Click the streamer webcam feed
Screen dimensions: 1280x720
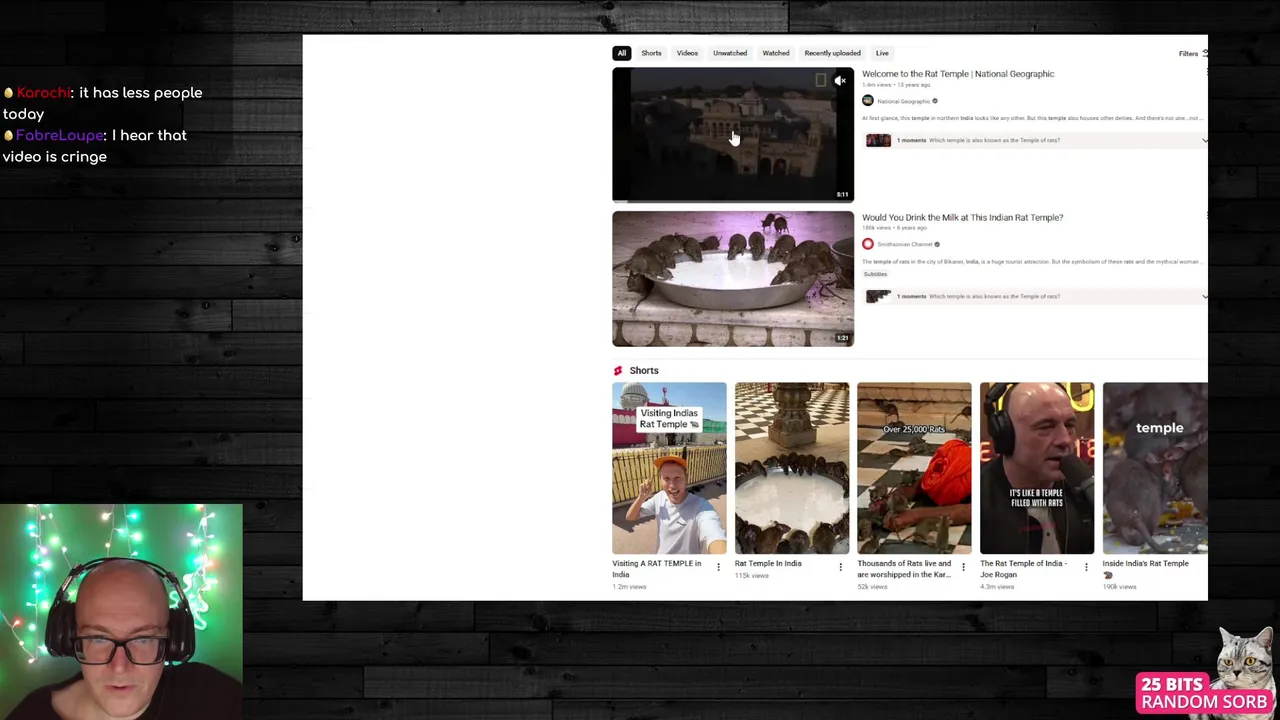click(x=121, y=612)
